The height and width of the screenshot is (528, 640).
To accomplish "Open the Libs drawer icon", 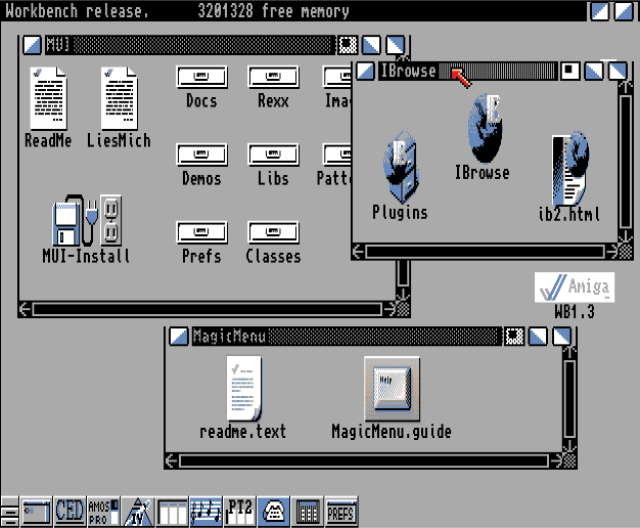I will click(273, 154).
